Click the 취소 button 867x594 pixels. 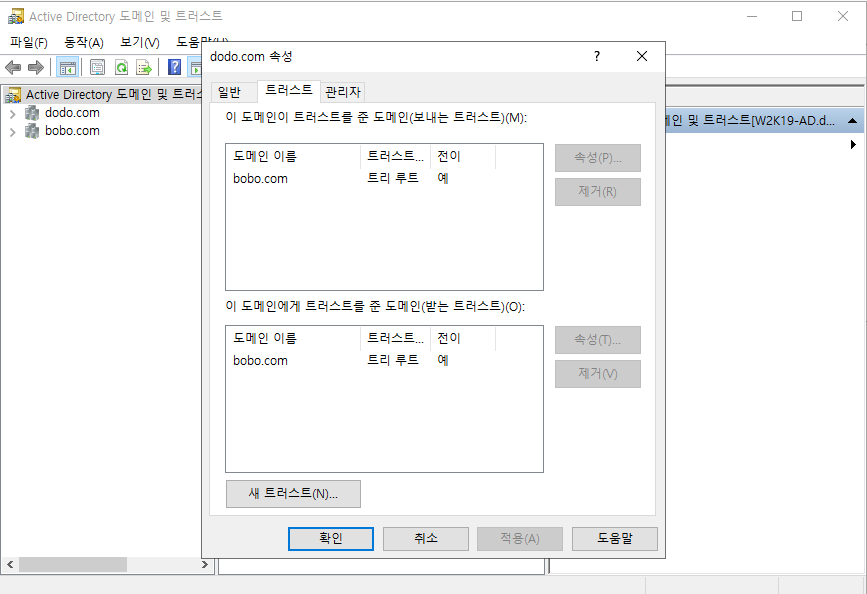pos(426,538)
